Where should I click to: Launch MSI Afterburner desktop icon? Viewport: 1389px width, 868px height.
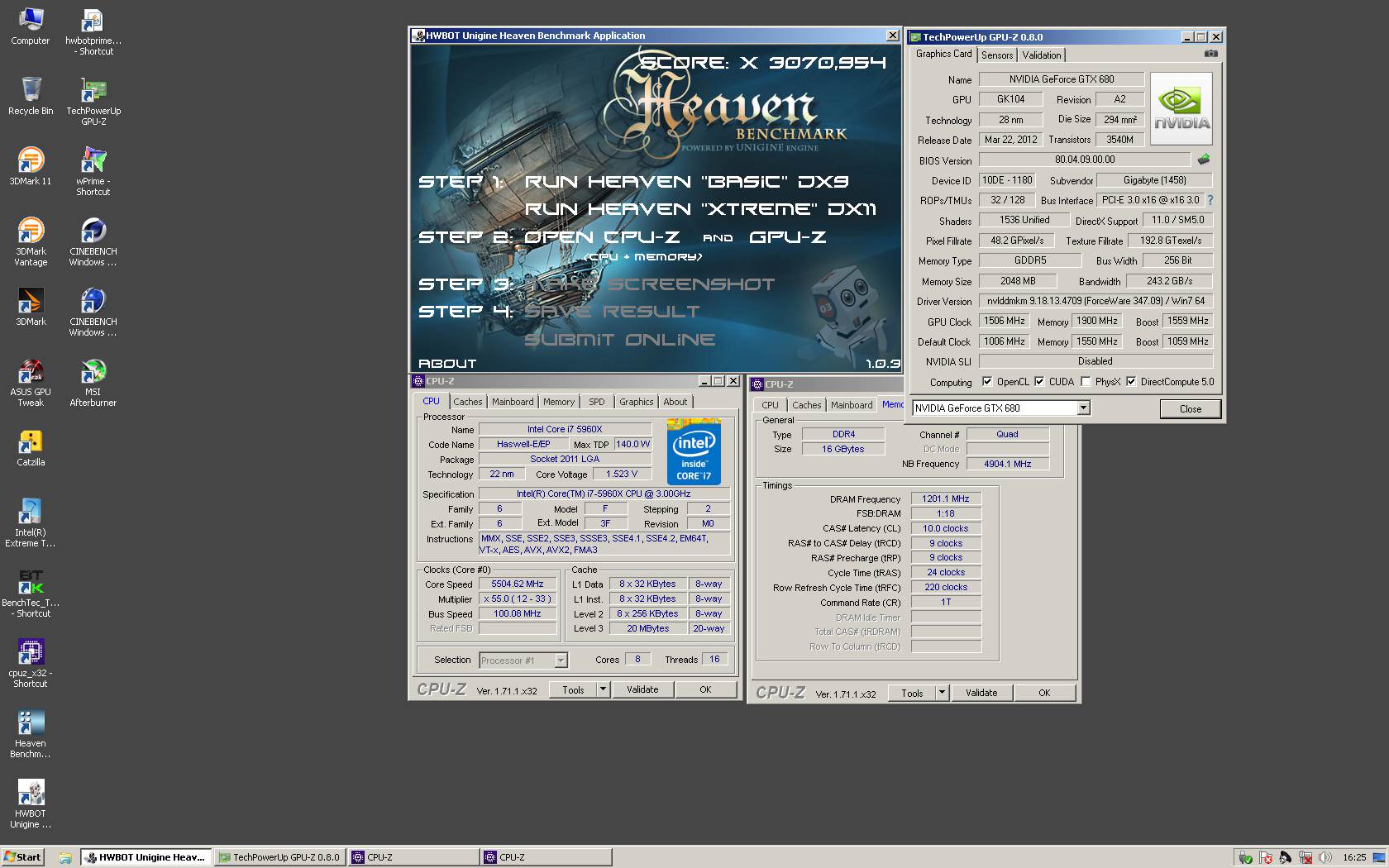[93, 384]
